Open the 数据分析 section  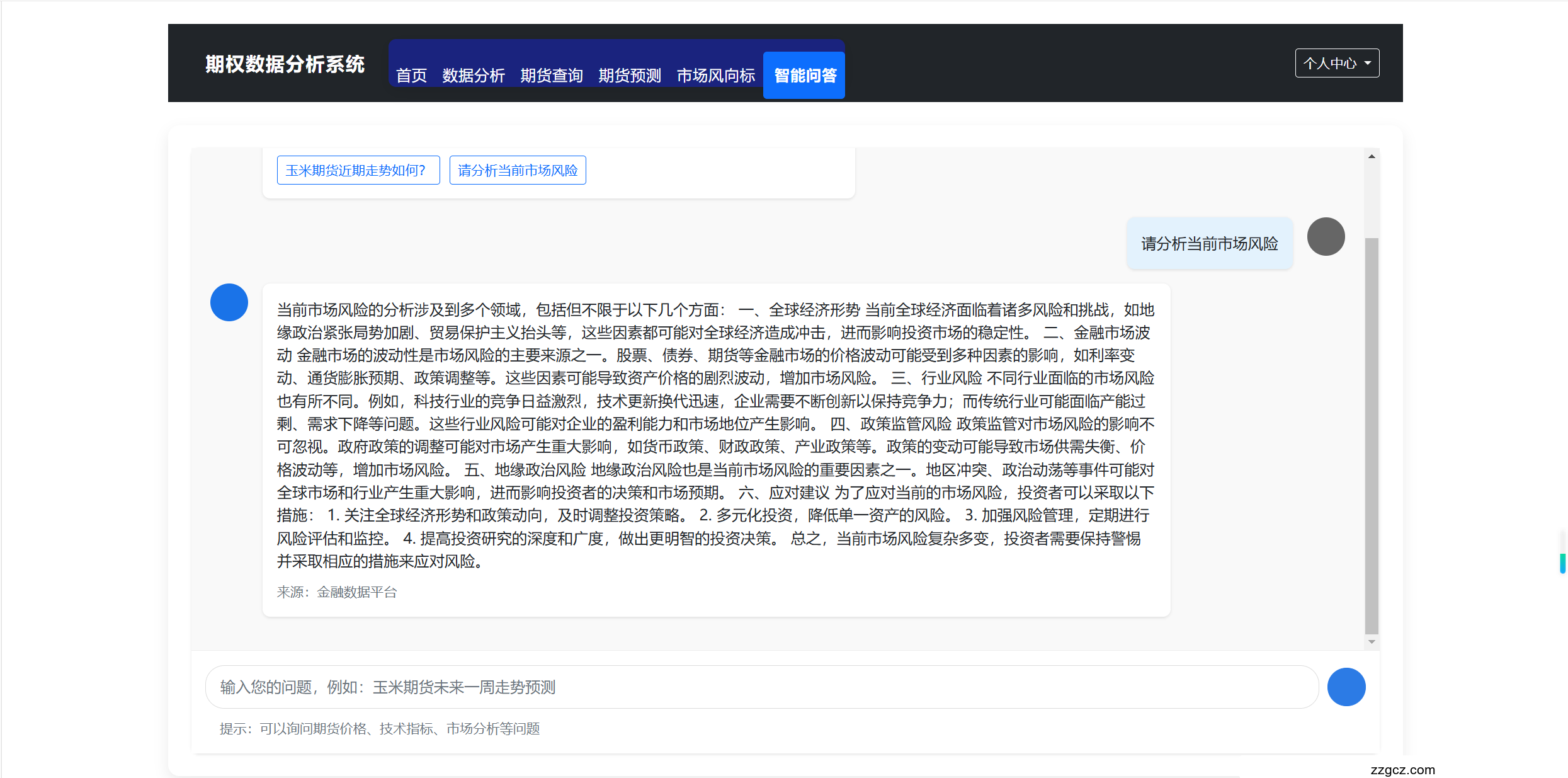coord(474,75)
